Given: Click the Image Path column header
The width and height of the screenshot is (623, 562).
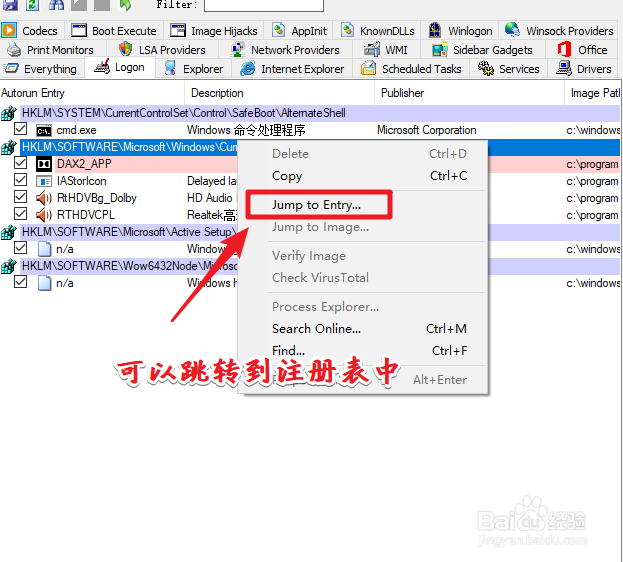Looking at the screenshot, I should pos(592,93).
